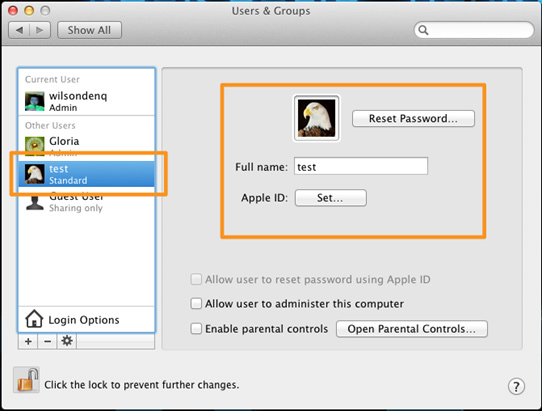Click the Full name text field
This screenshot has height=411, width=542.
(x=361, y=166)
